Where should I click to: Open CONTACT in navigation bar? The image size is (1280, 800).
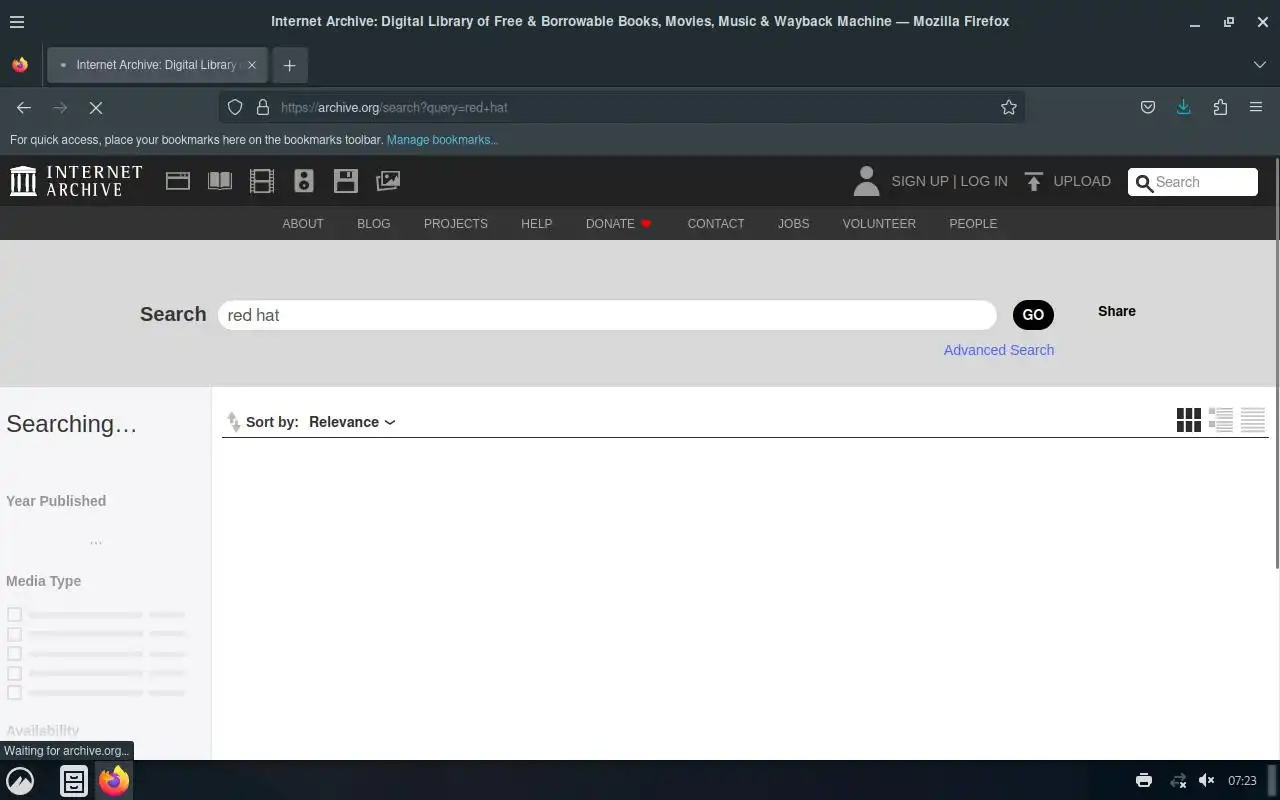716,223
